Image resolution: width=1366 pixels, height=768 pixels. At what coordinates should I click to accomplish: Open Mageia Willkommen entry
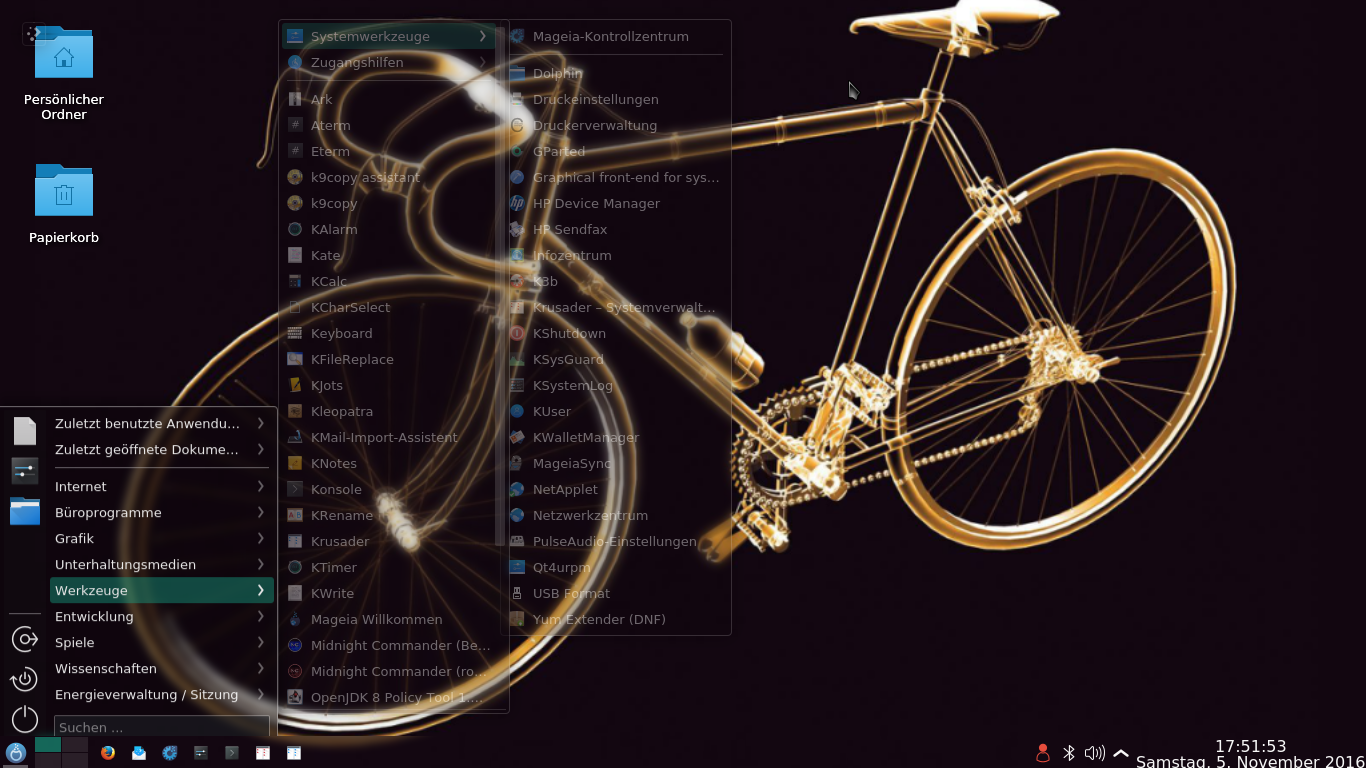coord(389,619)
